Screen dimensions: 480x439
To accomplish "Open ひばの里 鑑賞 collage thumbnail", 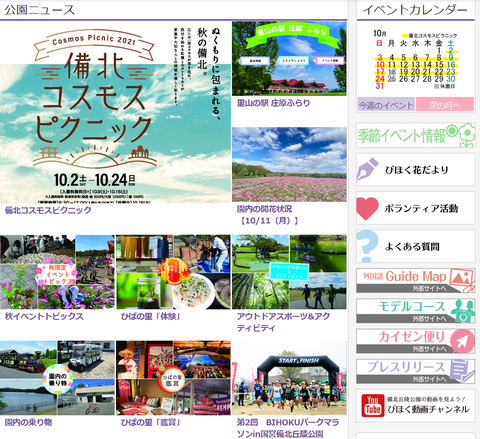I will [173, 378].
